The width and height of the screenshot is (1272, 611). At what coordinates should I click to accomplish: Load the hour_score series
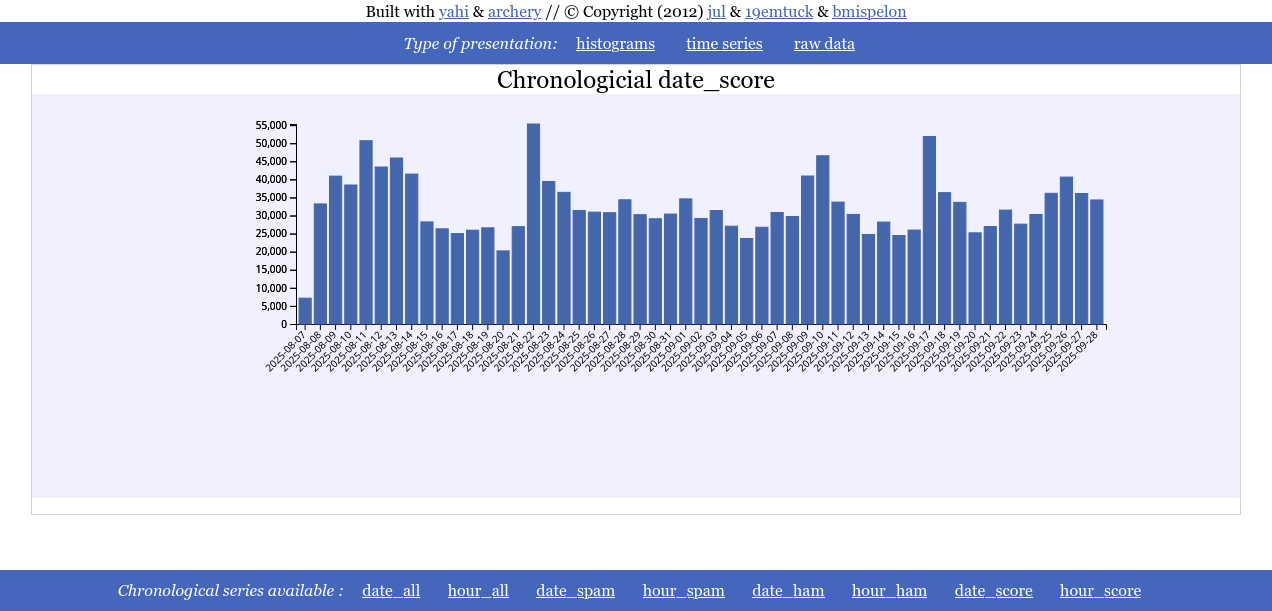[1100, 591]
